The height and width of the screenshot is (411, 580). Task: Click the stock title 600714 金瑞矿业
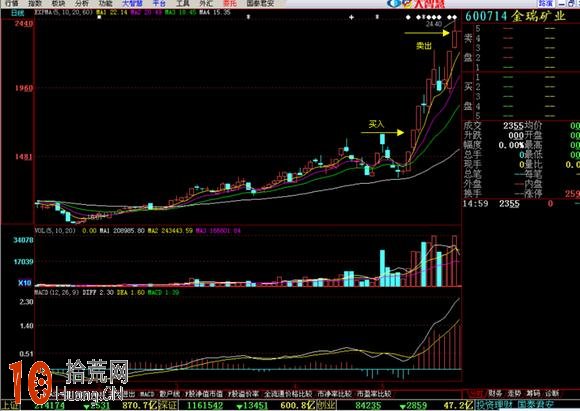pyautogui.click(x=515, y=16)
